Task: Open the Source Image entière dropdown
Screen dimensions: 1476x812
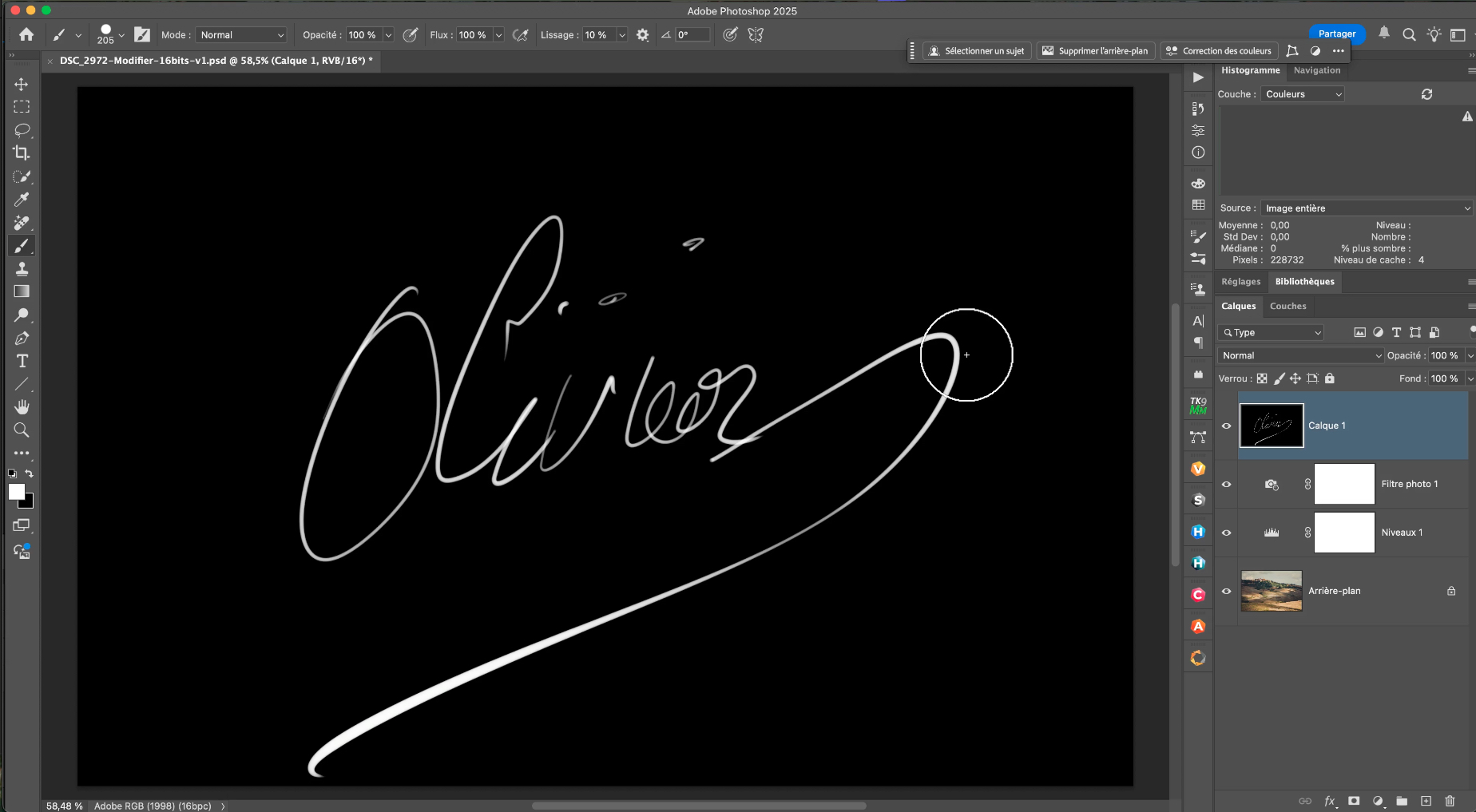Action: (x=1367, y=208)
